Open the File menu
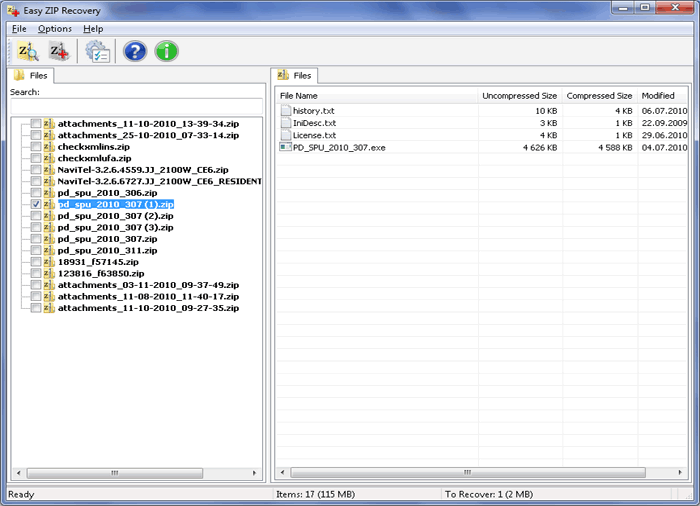The width and height of the screenshot is (700, 506). (x=19, y=29)
